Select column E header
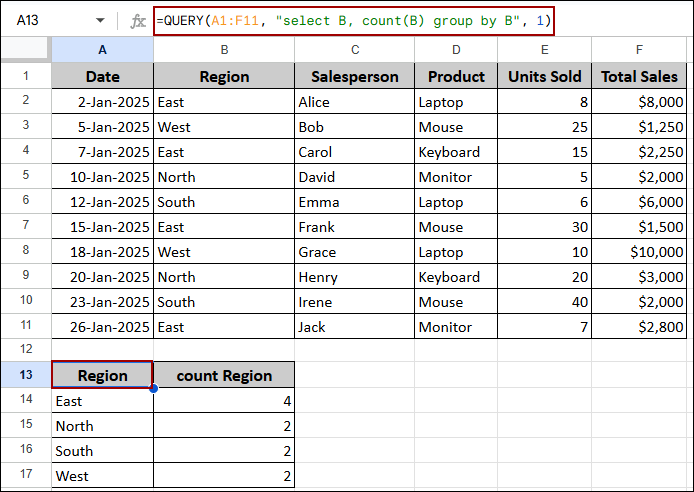 [544, 50]
